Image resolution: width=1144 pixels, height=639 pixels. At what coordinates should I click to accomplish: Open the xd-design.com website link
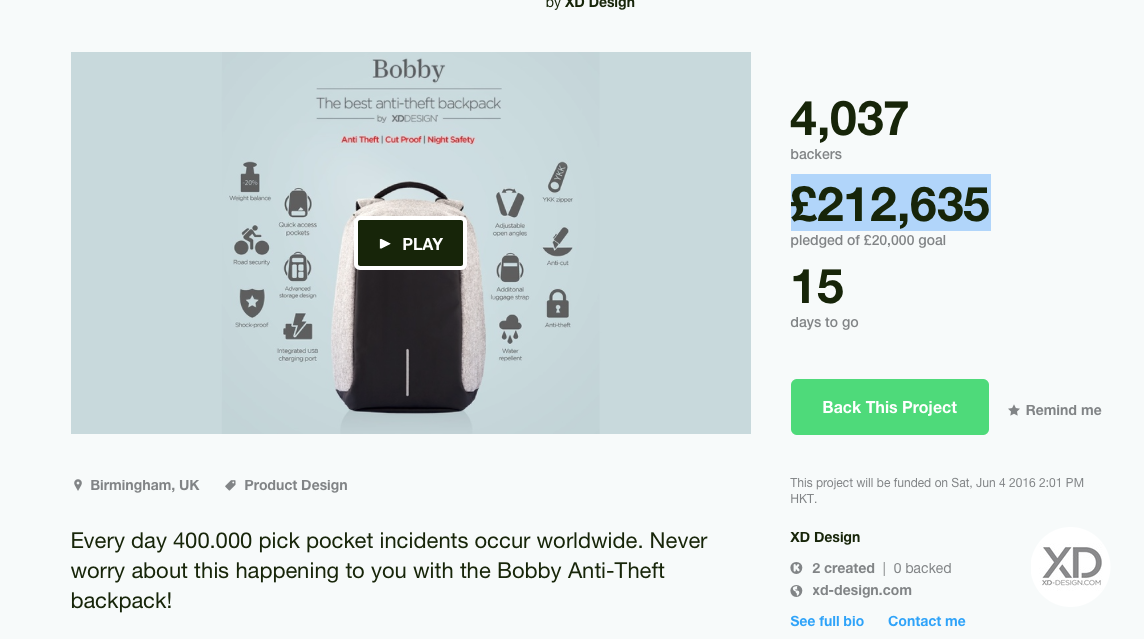[861, 590]
